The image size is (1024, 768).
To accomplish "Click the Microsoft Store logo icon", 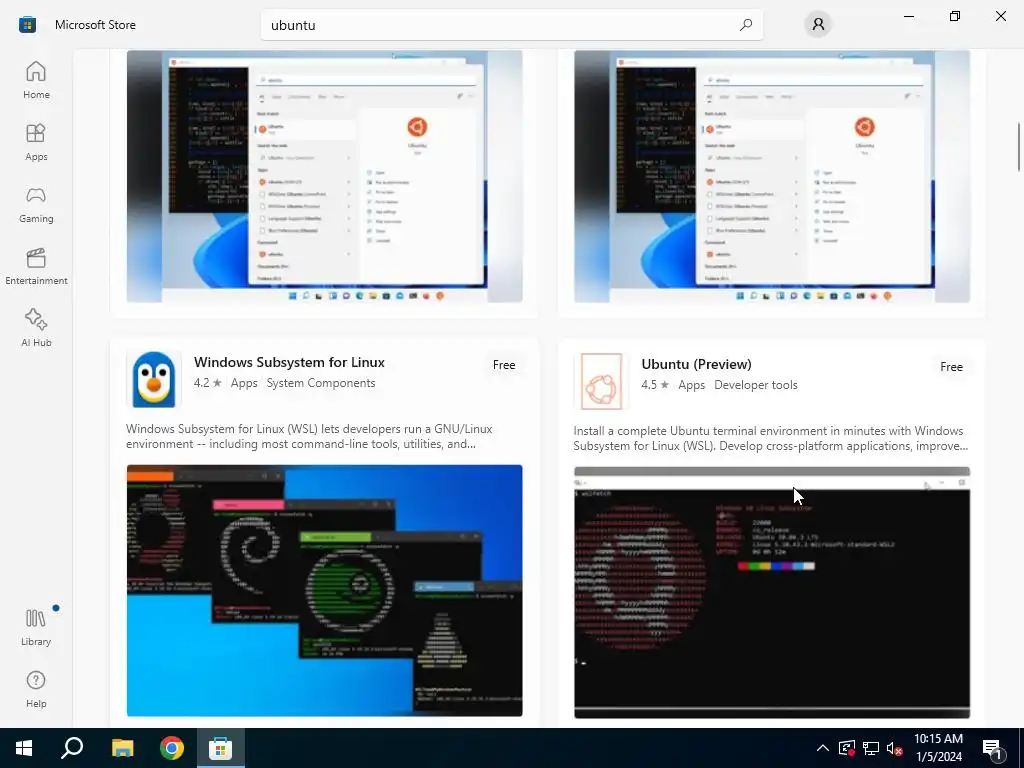I will (27, 25).
